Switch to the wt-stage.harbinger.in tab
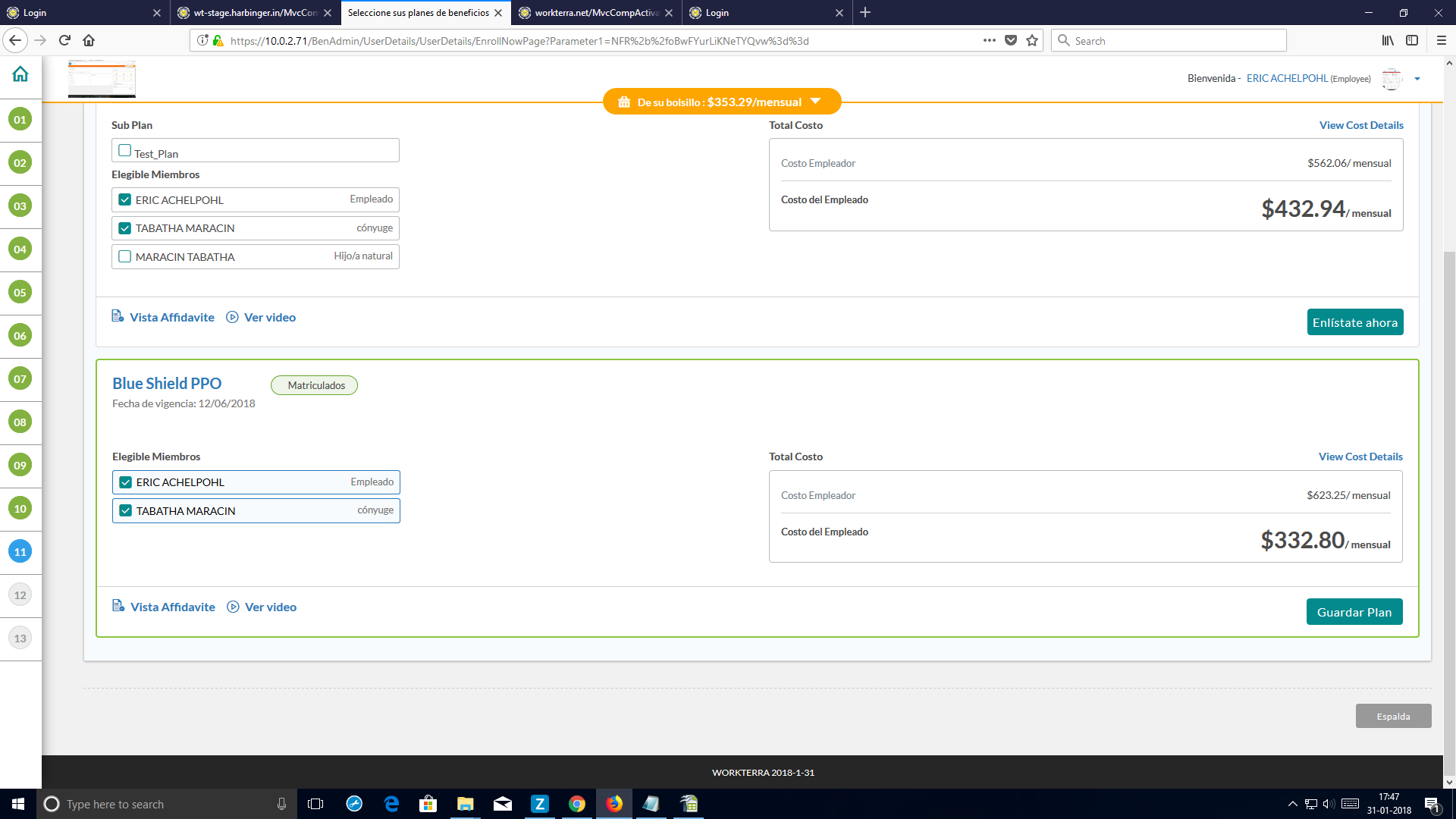The width and height of the screenshot is (1456, 819). pos(254,13)
